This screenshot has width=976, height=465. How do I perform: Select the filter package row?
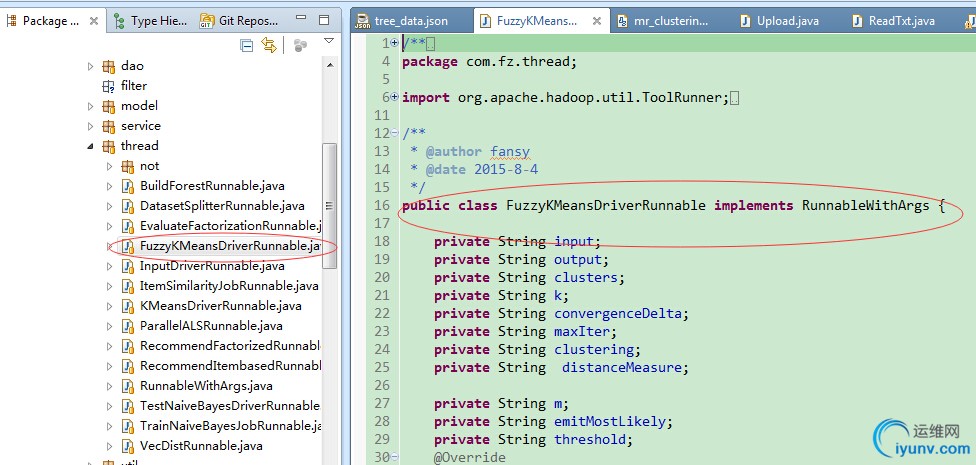124,86
